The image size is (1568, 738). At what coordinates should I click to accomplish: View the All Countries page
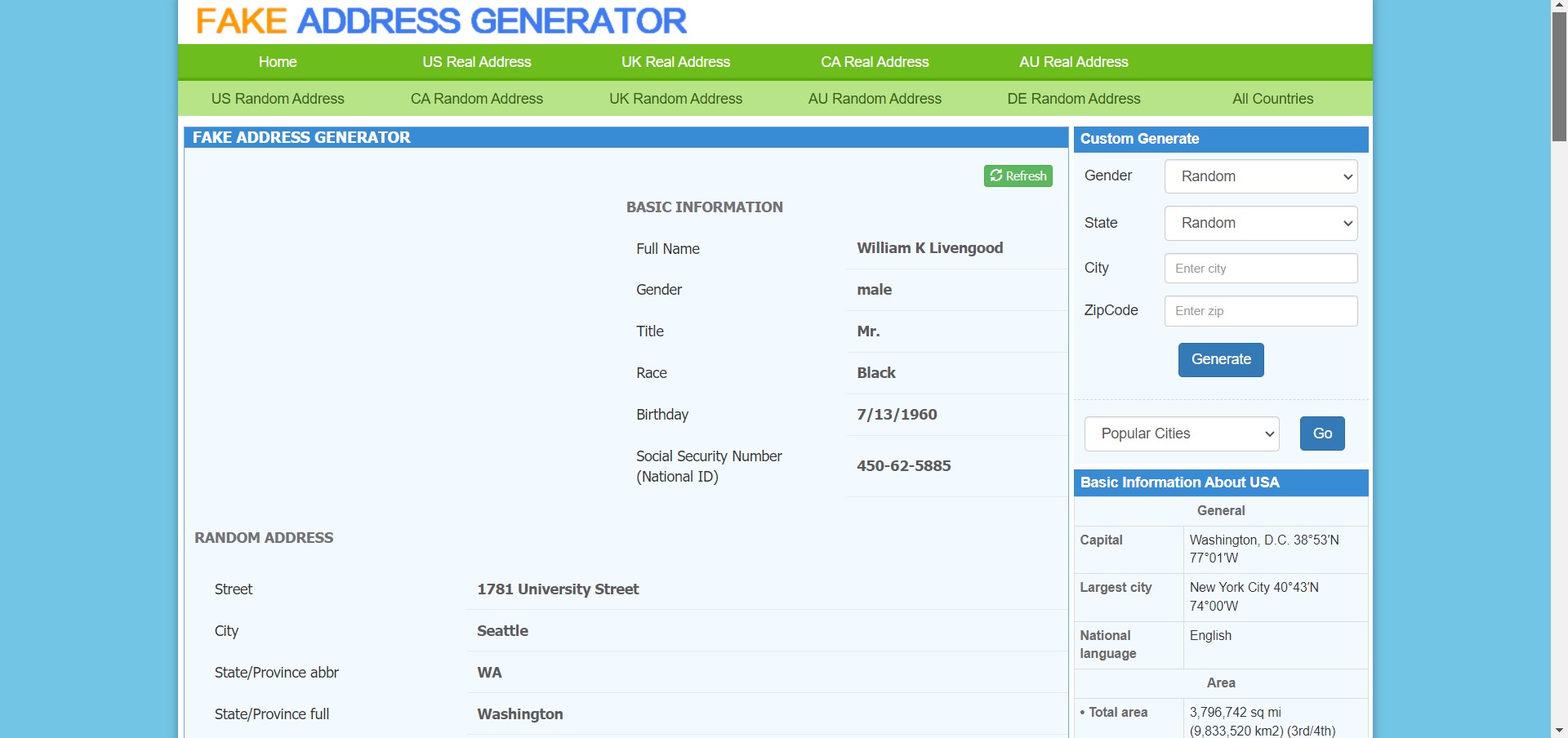(1272, 99)
